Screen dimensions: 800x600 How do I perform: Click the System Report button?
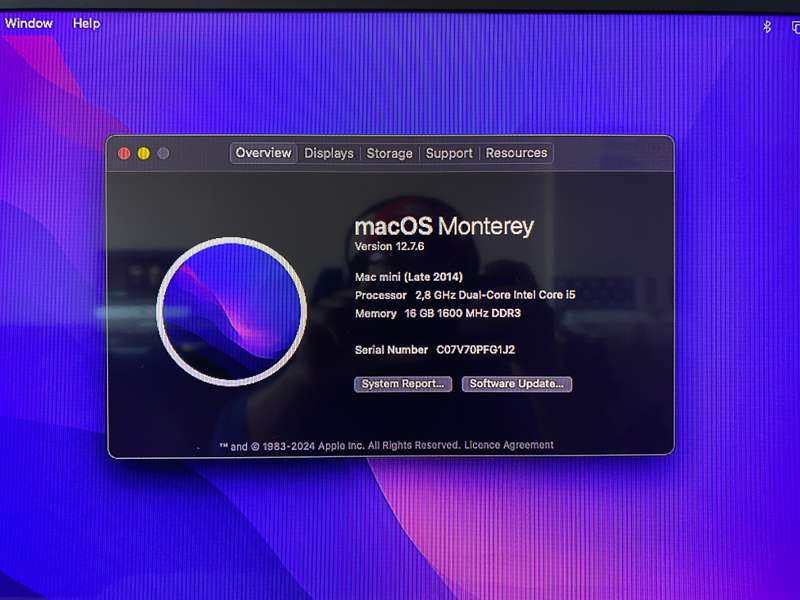pyautogui.click(x=403, y=384)
